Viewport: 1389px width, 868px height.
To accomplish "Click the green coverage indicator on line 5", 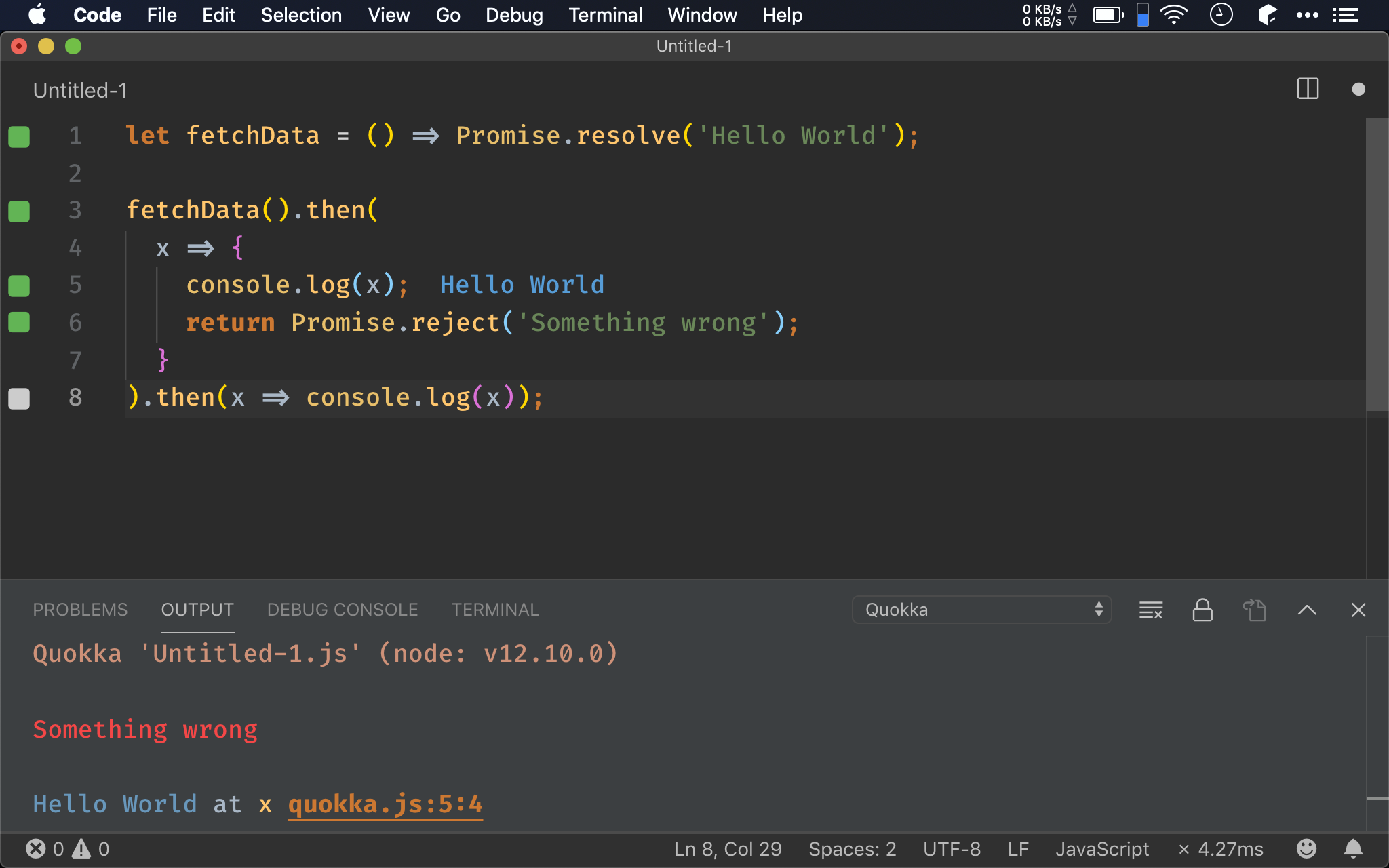I will [x=19, y=285].
